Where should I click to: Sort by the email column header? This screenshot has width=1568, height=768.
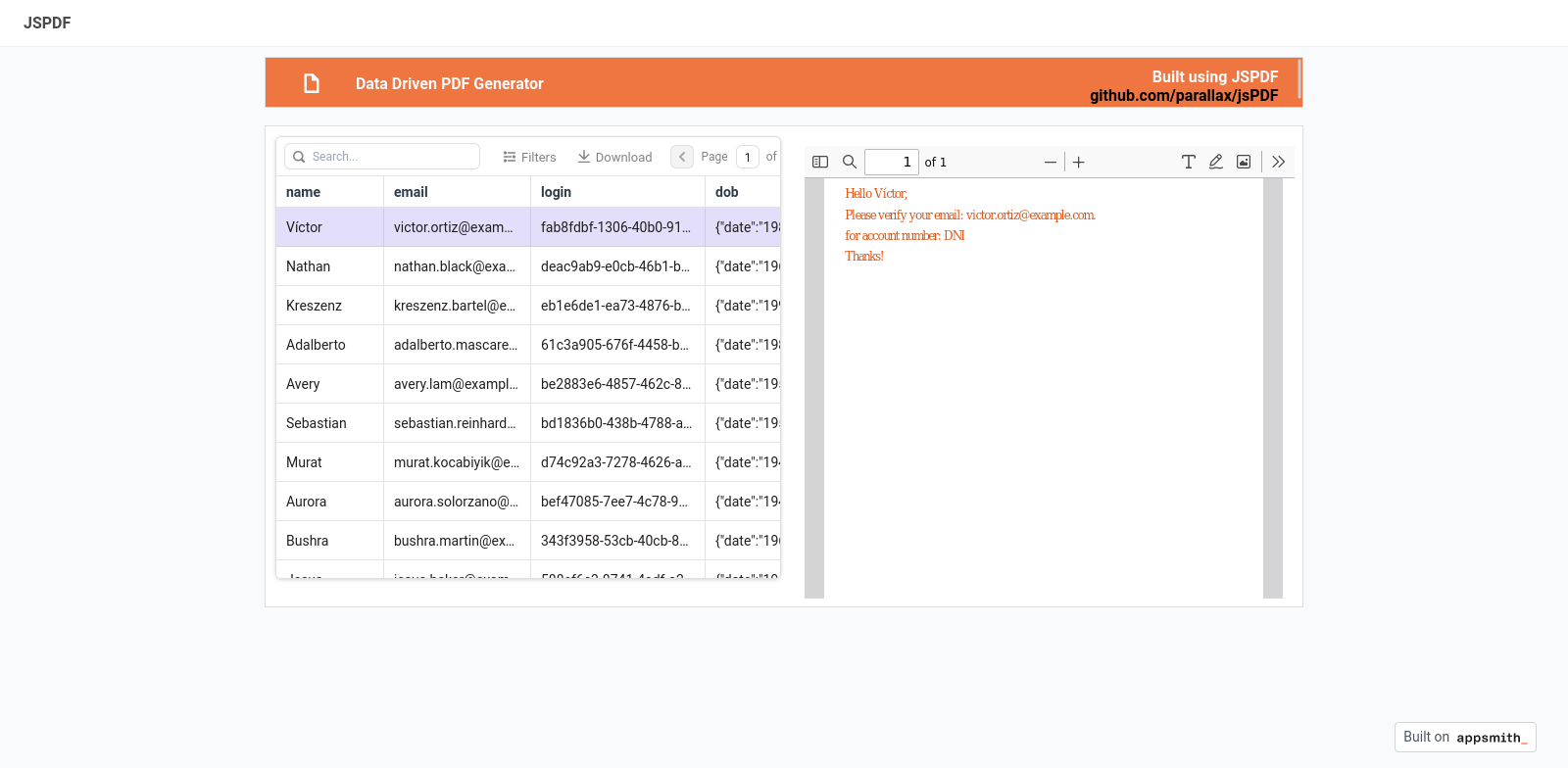coord(411,192)
